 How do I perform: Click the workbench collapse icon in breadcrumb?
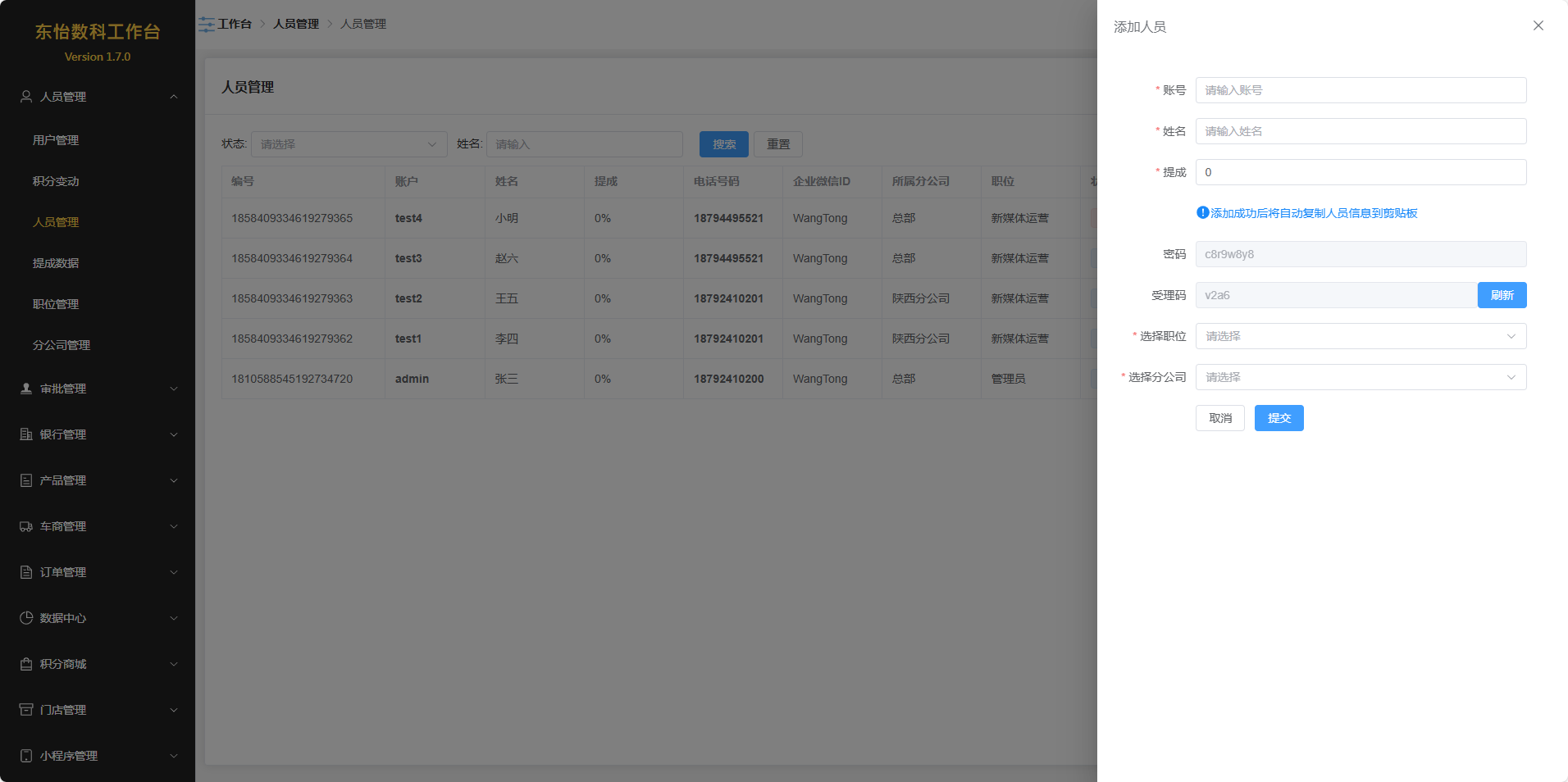[207, 25]
